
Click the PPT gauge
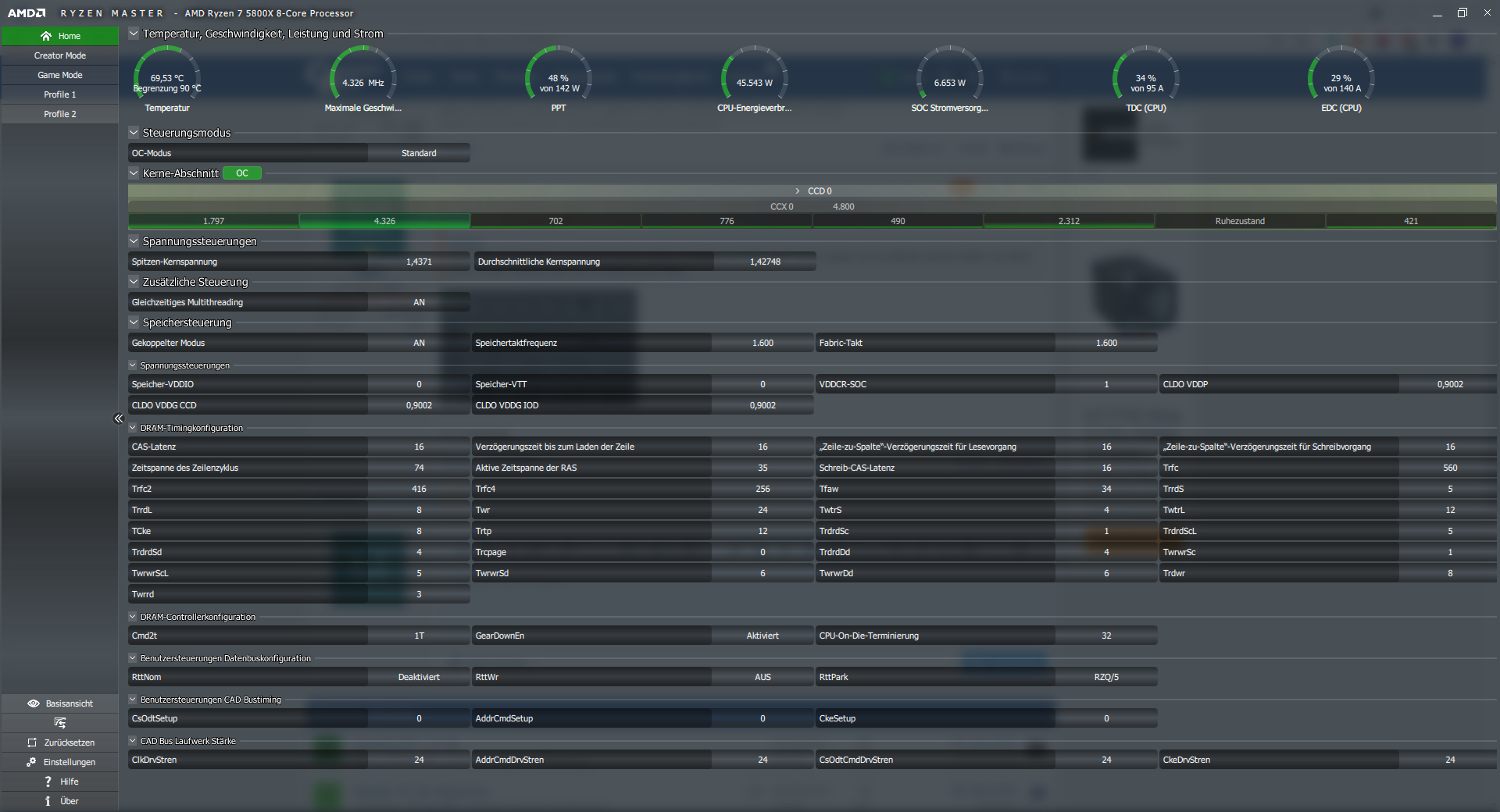pyautogui.click(x=559, y=80)
